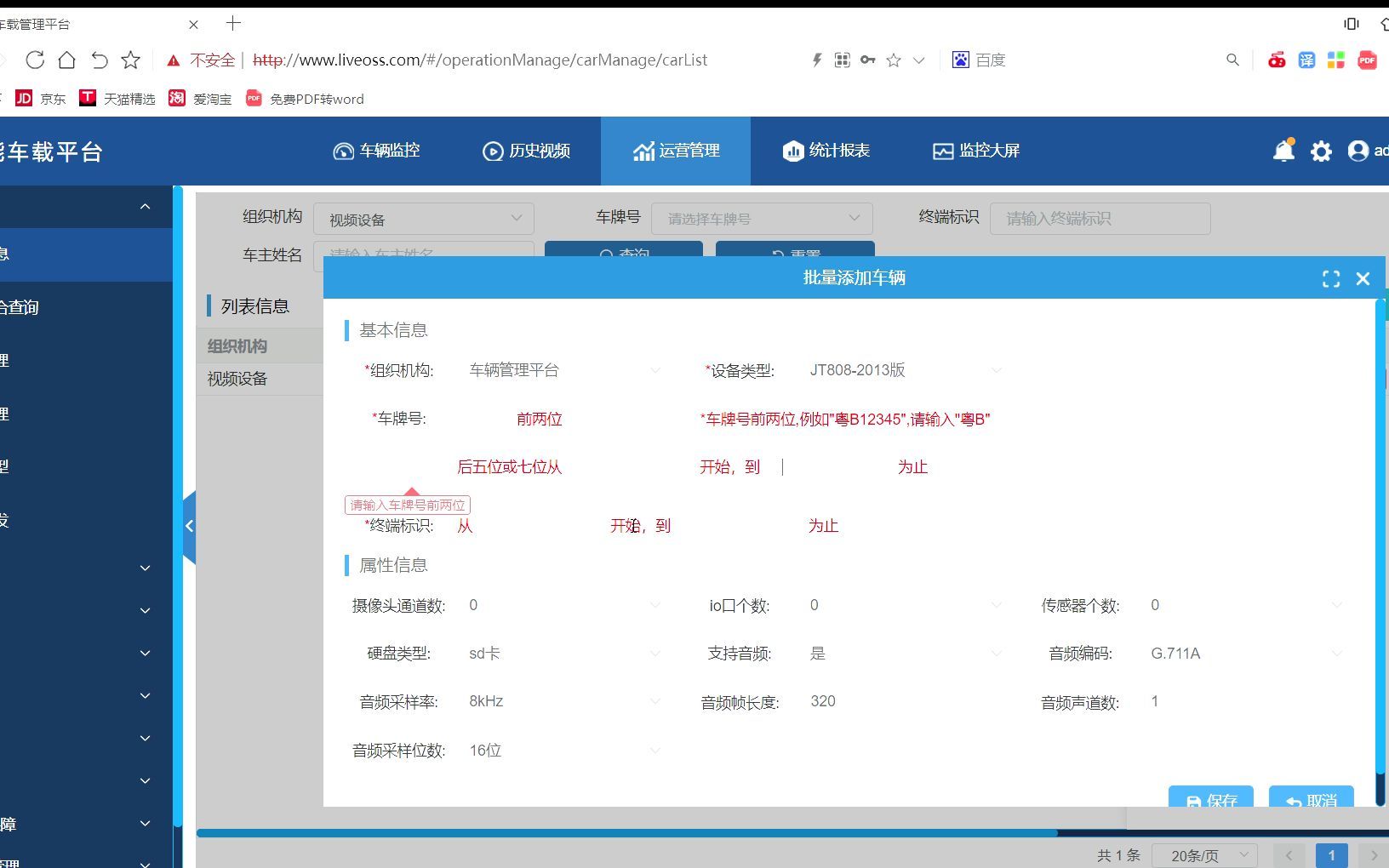Viewport: 1389px width, 868px height.
Task: Switch to 车辆监控 tab
Action: point(376,151)
